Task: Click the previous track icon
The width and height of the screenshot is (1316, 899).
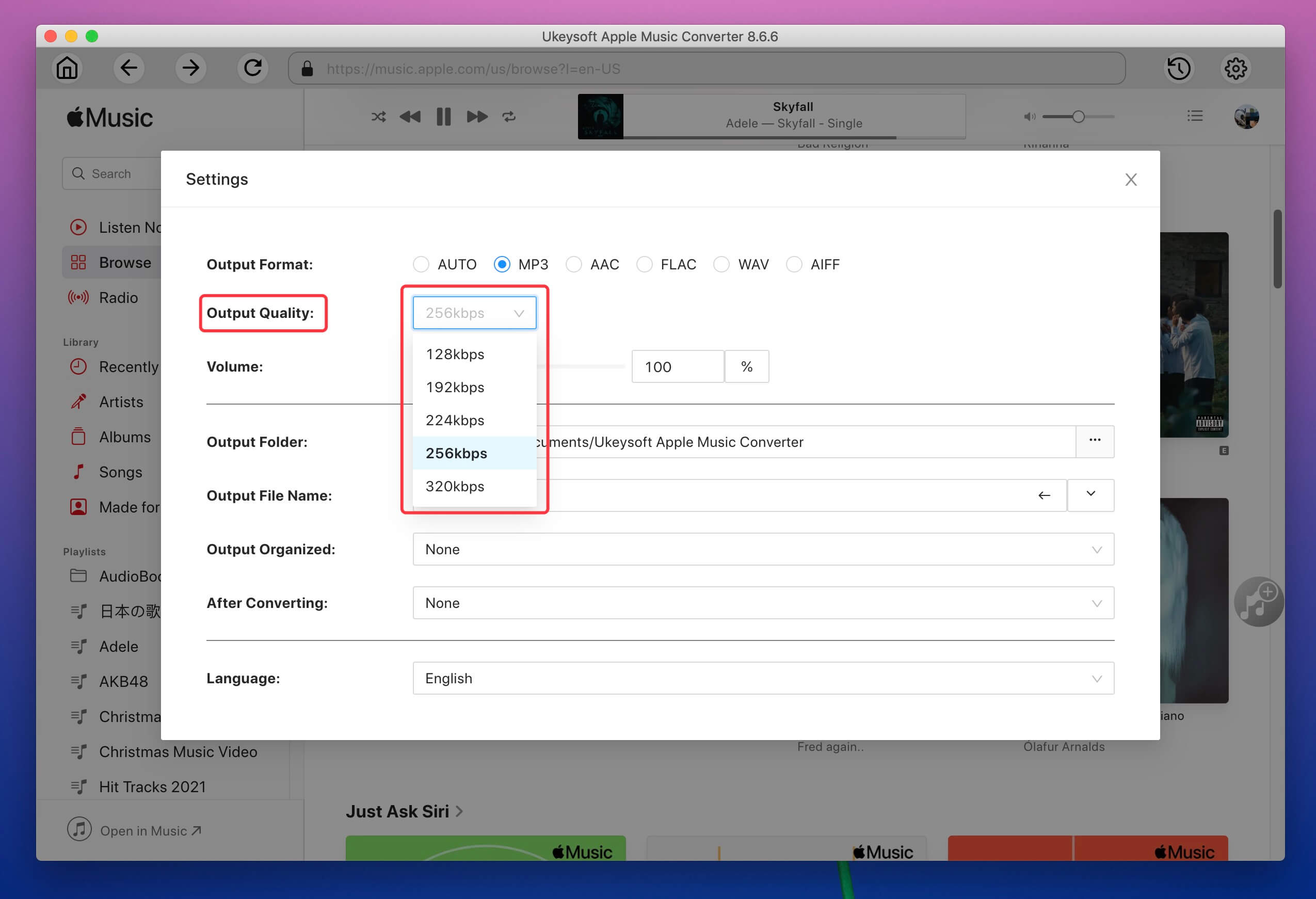Action: 409,117
